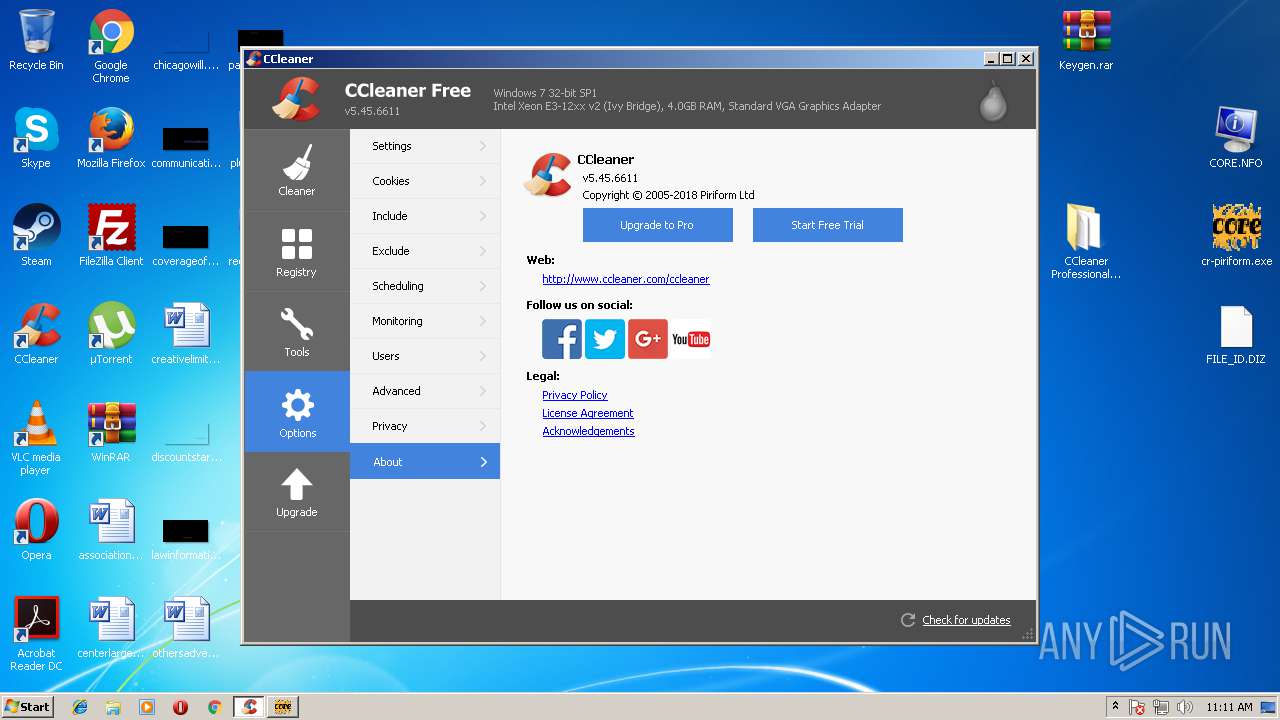Screen dimensions: 1280x720
Task: Click the Upgrade to Pro button
Action: [657, 225]
